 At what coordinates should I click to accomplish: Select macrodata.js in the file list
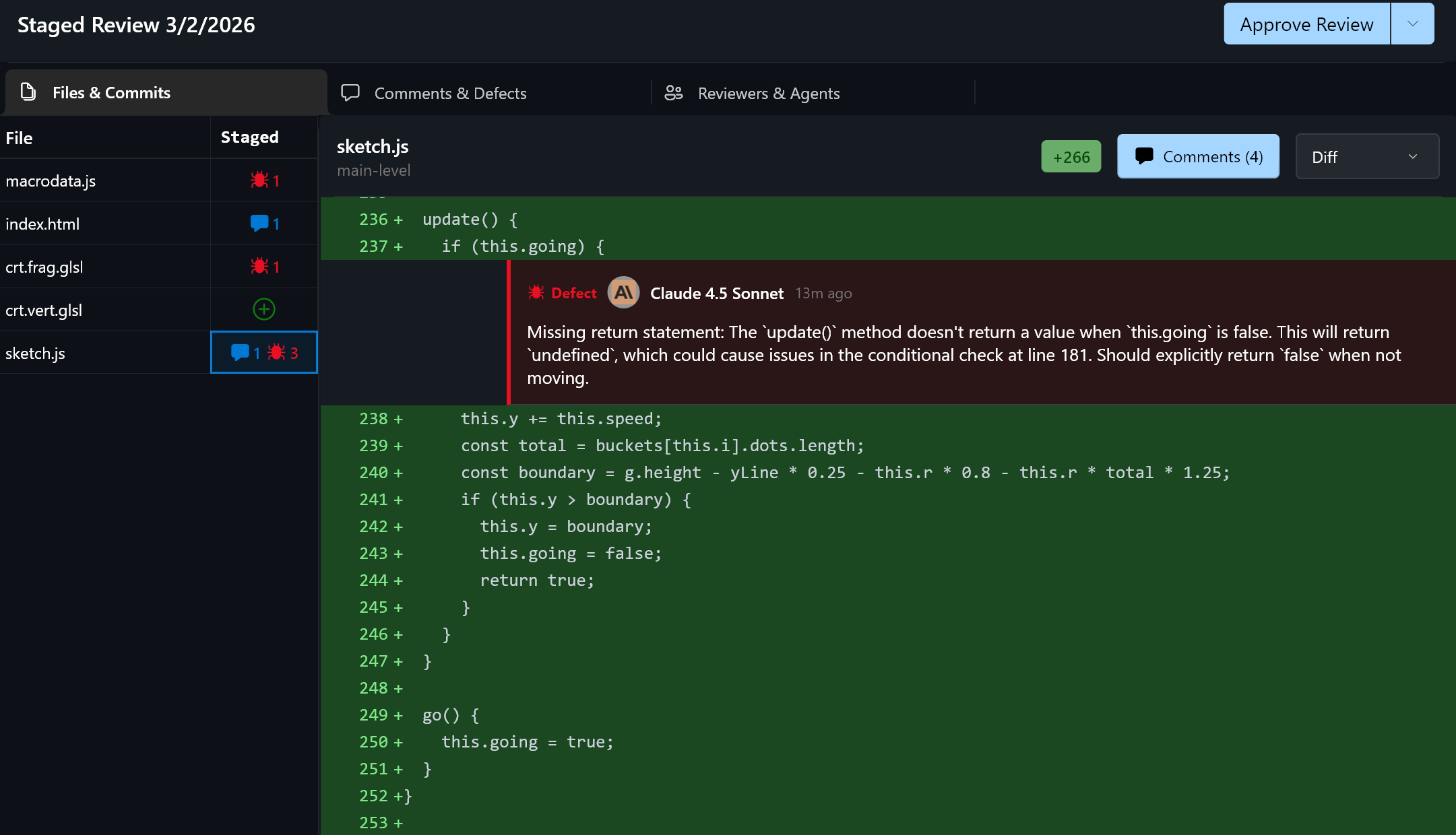pyautogui.click(x=51, y=180)
